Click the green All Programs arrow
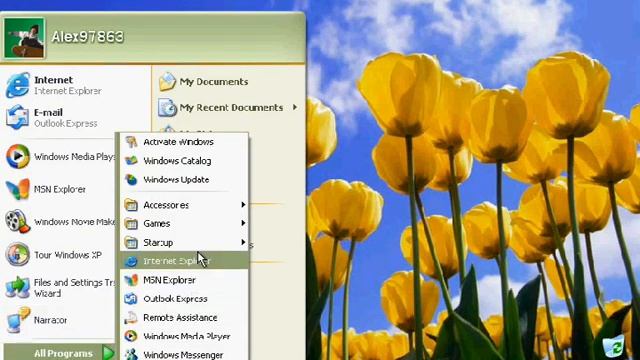This screenshot has width=640, height=360. 109,353
